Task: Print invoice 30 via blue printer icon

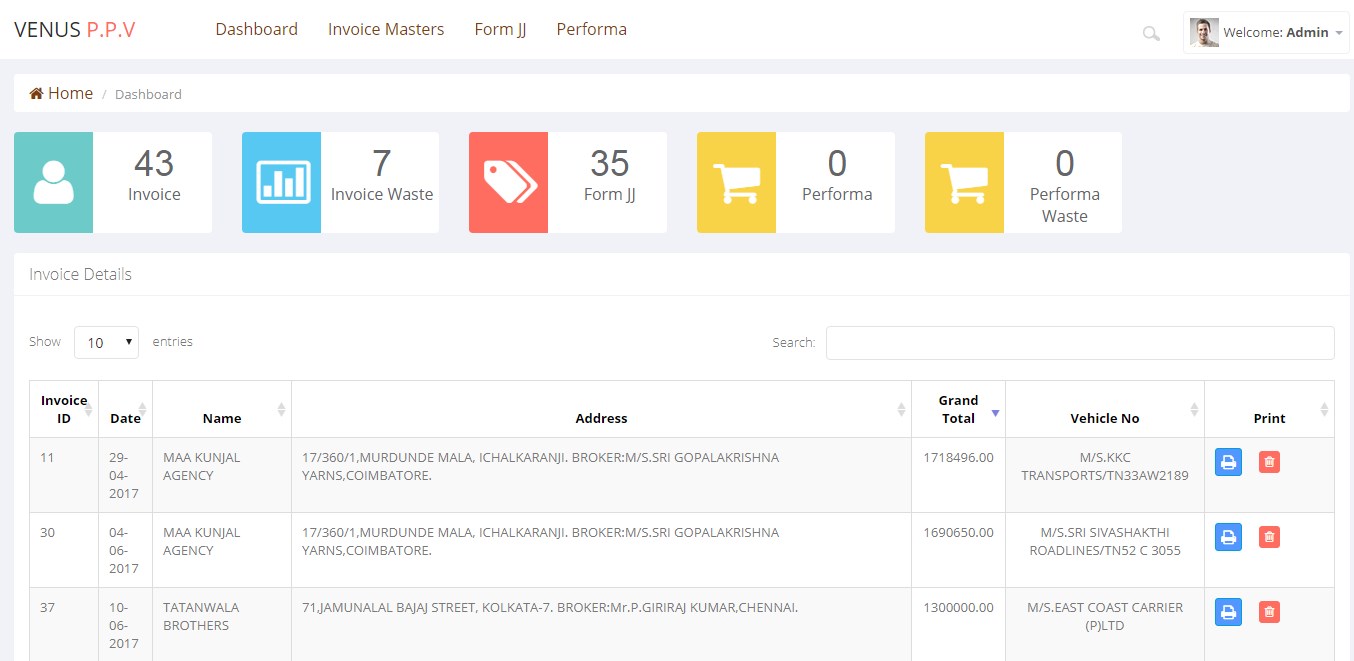Action: [1228, 537]
